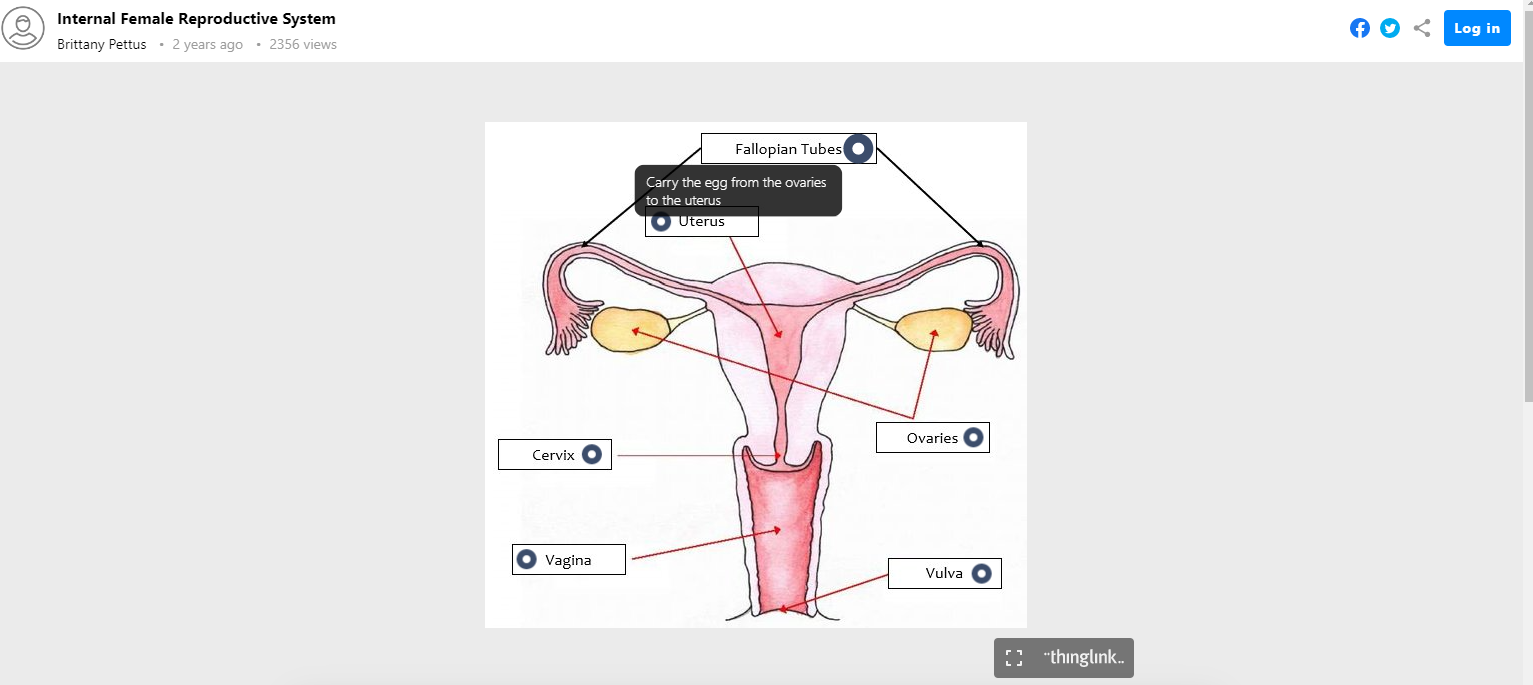
Task: Click the Ovaries label box text
Action: tap(932, 438)
